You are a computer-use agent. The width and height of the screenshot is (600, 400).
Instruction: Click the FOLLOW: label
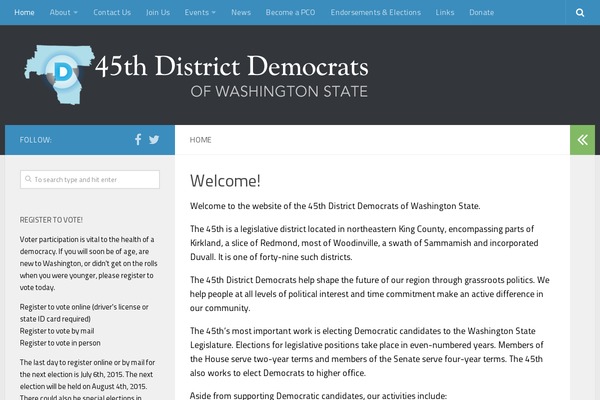point(36,140)
